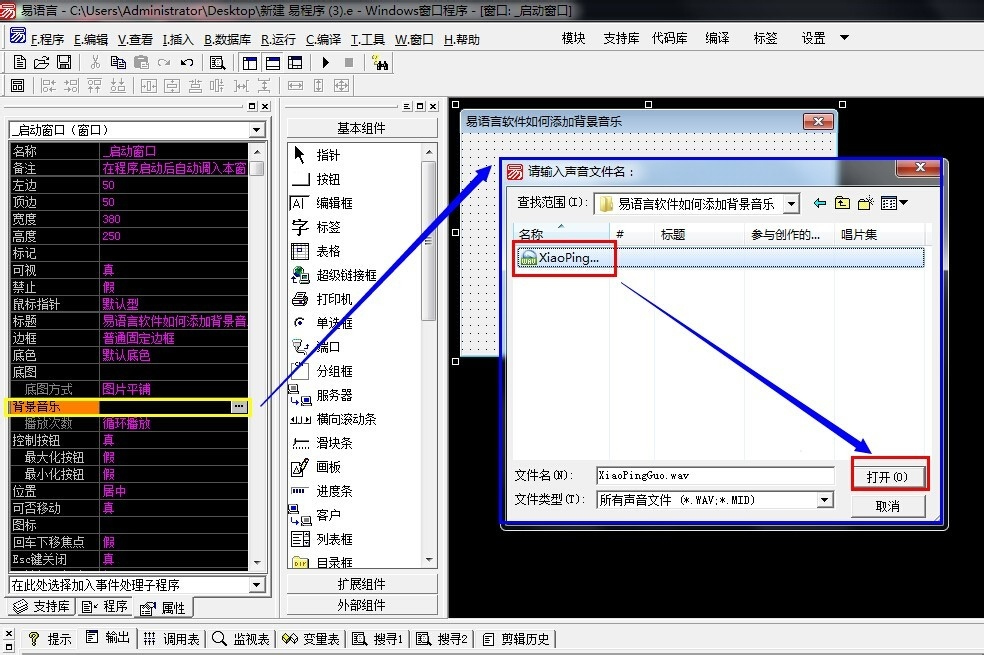This screenshot has height=655, width=984.
Task: Click the 背景音乐 browse ellipsis button
Action: (x=238, y=407)
